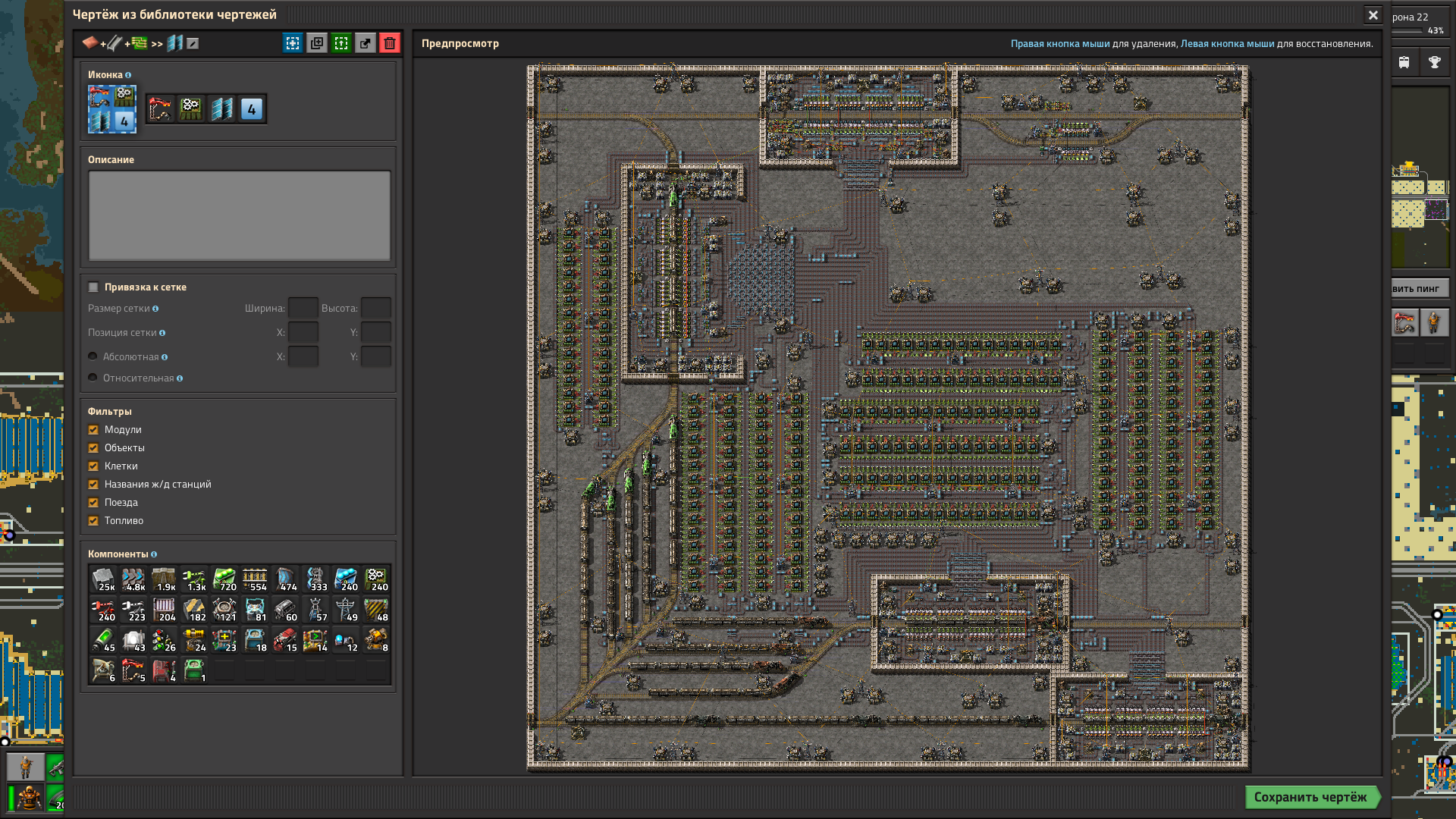
Task: Click trophy icon in background sidebar
Action: [1435, 62]
